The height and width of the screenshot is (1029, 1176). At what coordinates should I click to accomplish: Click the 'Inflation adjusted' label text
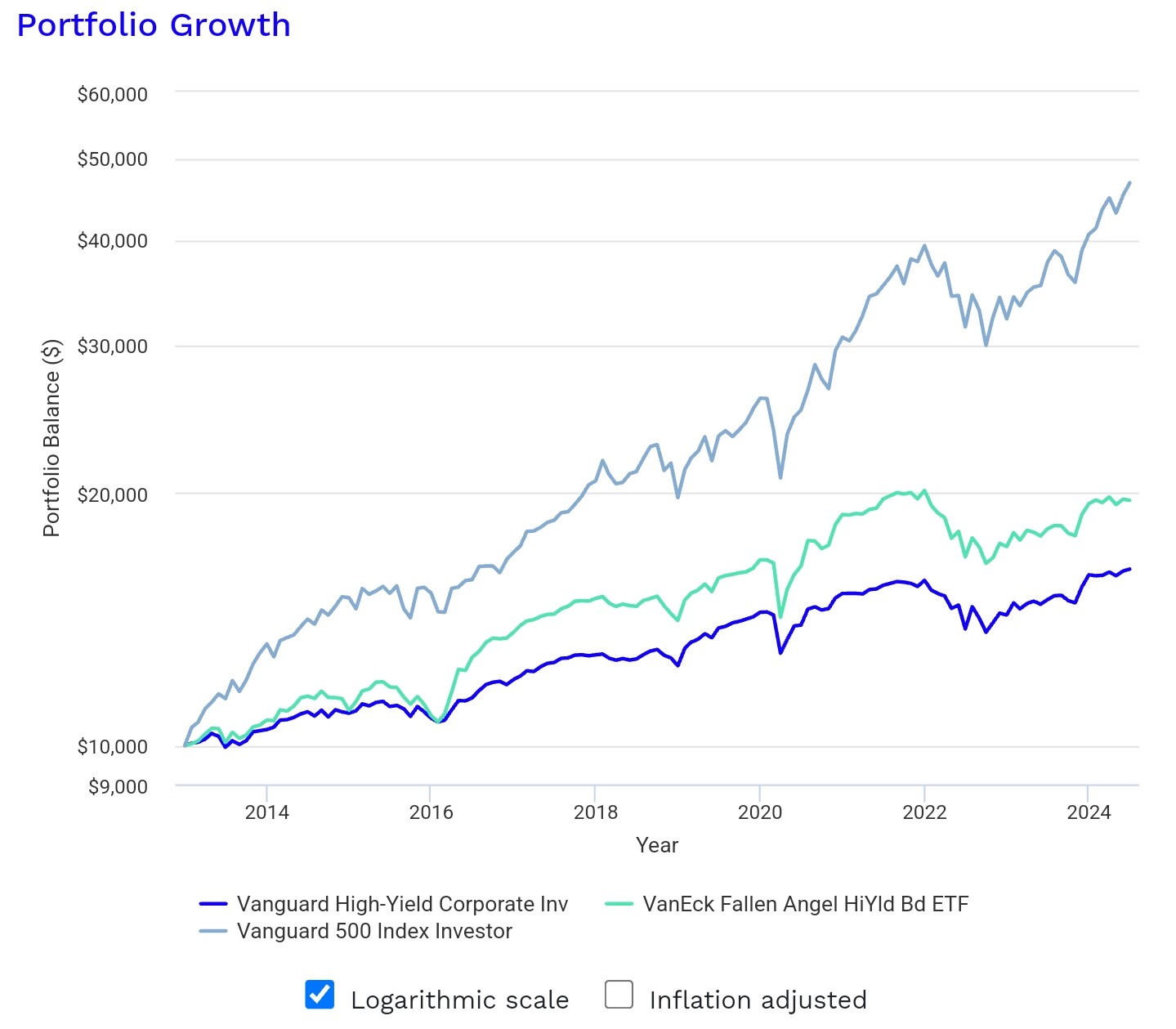[x=758, y=1000]
